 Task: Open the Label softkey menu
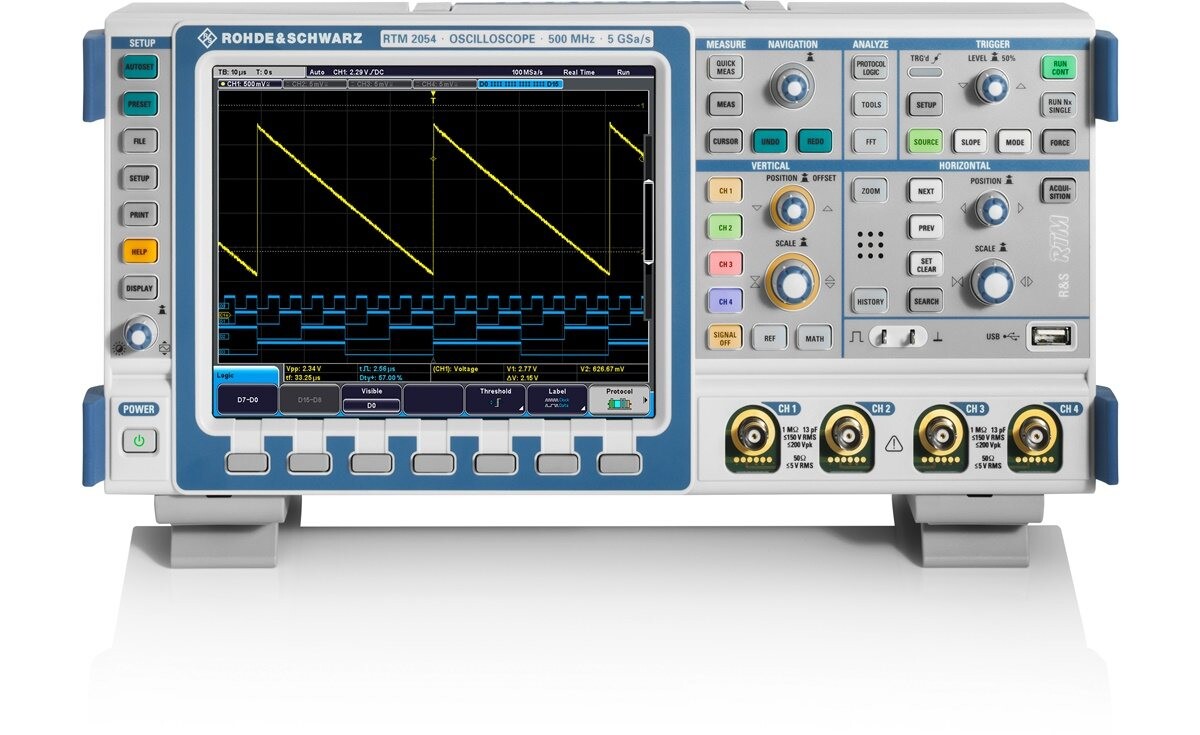pos(557,399)
